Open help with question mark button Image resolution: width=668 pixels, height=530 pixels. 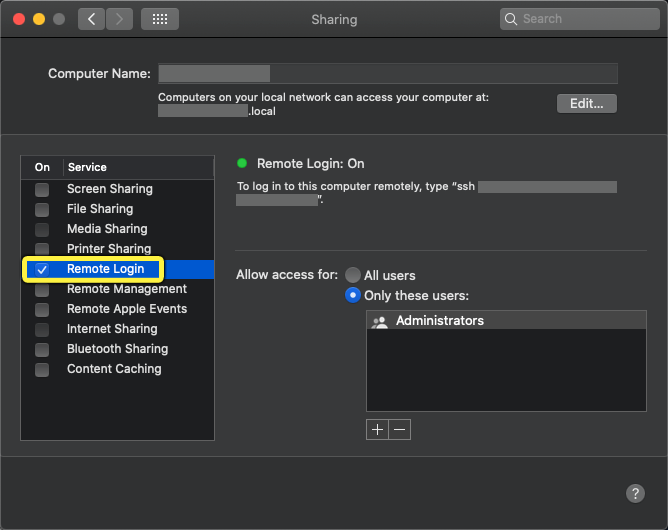635,493
